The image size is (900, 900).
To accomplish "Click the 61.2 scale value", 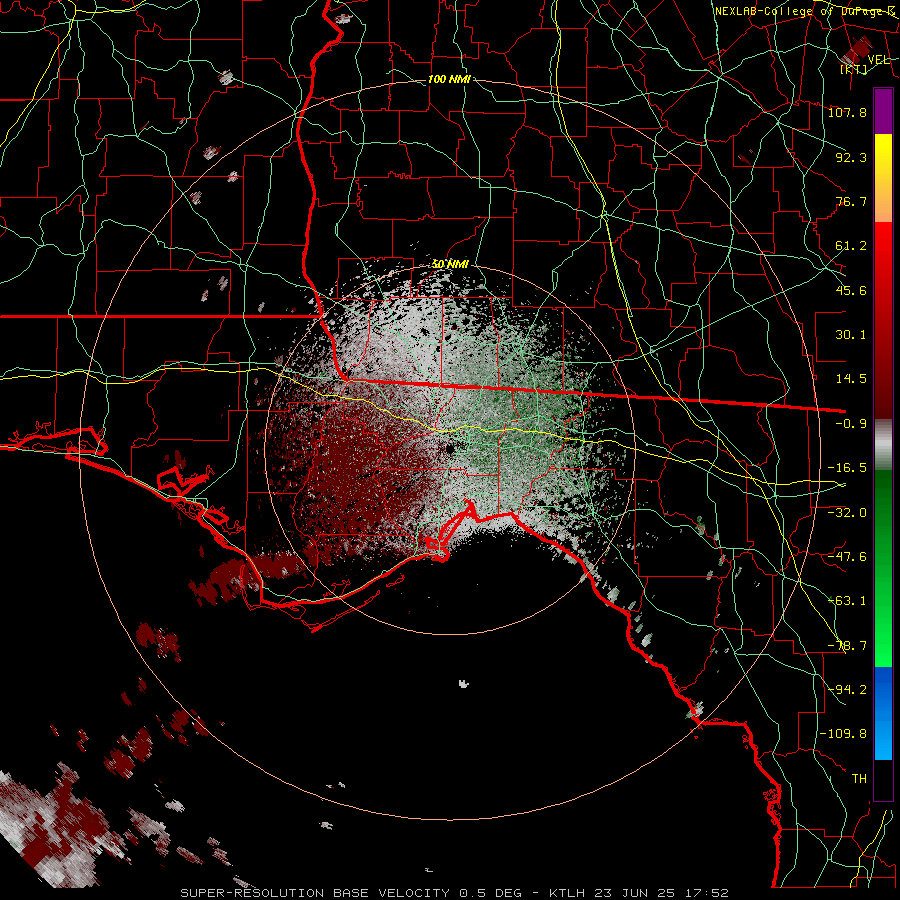I will pos(851,246).
